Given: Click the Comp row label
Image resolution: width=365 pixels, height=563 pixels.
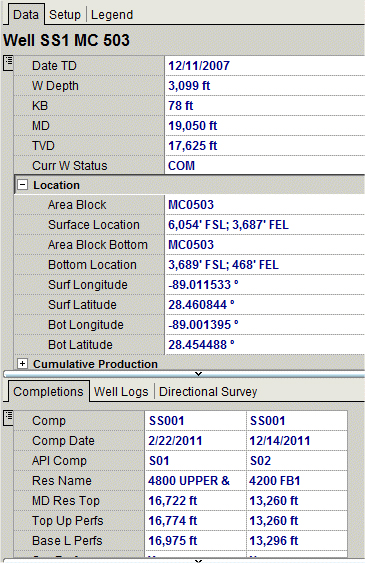Looking at the screenshot, I should coord(49,421).
